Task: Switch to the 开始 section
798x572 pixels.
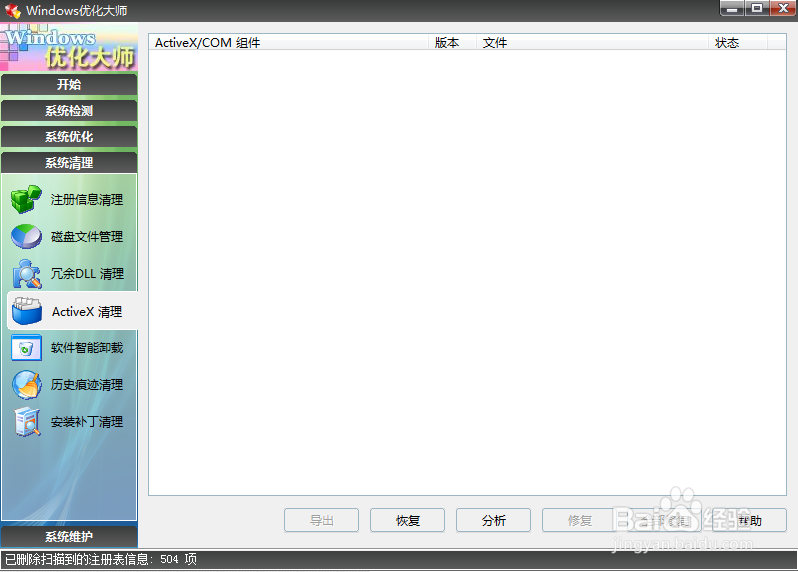Action: tap(69, 84)
